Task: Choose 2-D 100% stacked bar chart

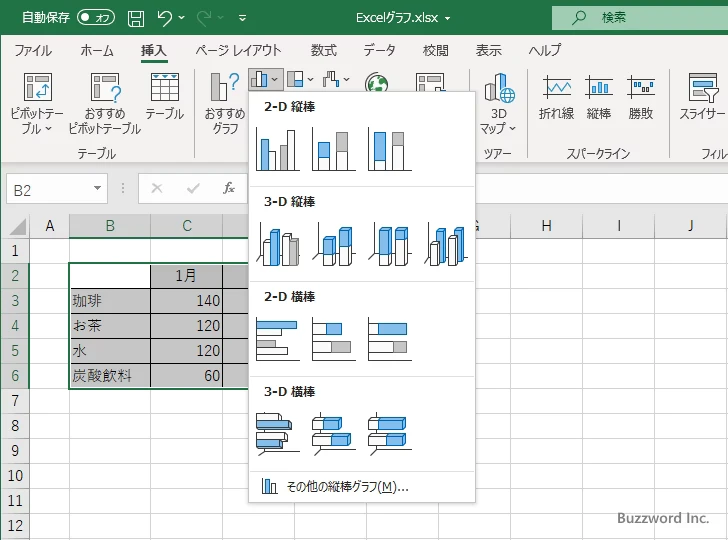Action: [x=390, y=339]
